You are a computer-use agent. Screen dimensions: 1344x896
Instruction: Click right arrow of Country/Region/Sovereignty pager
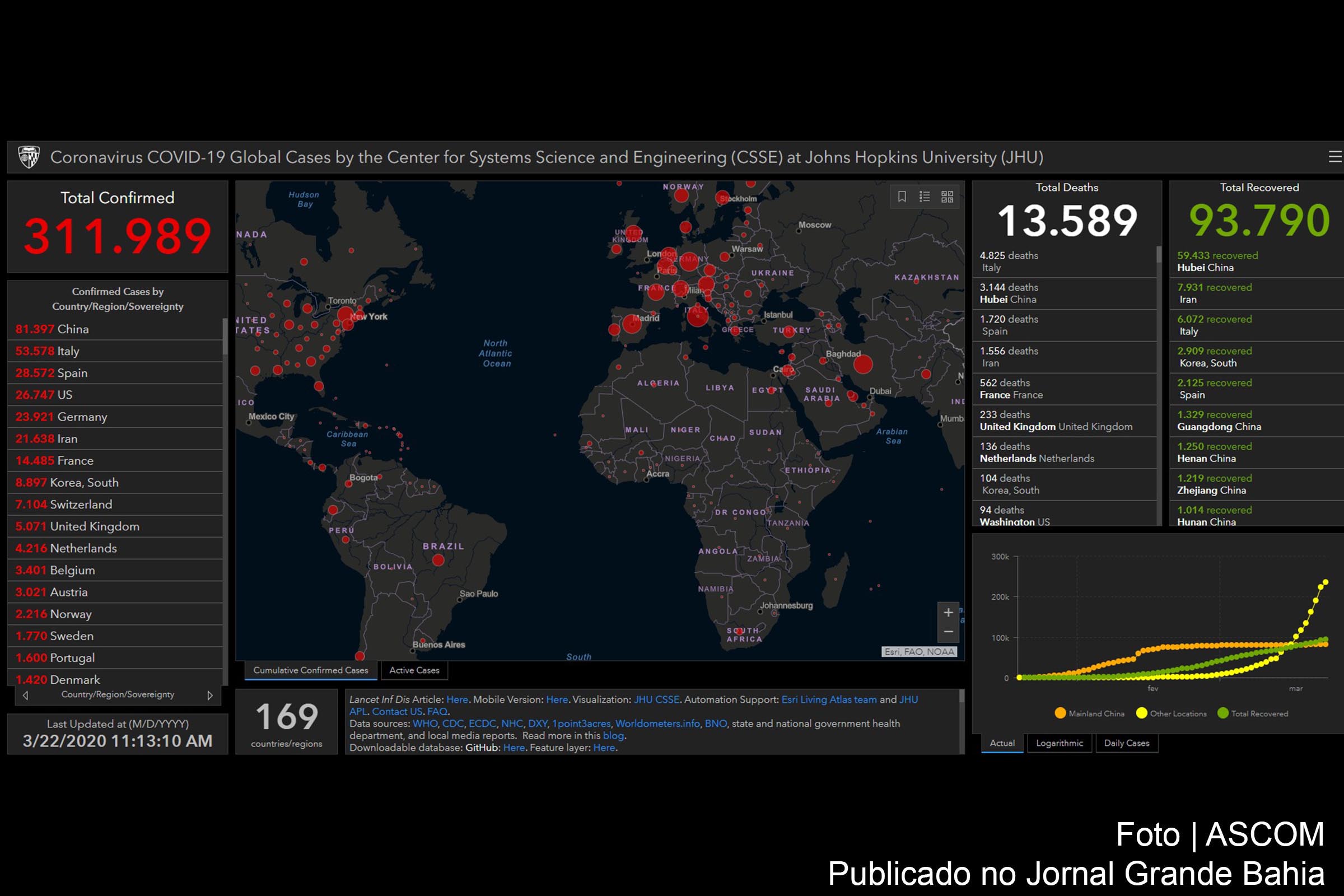click(209, 696)
